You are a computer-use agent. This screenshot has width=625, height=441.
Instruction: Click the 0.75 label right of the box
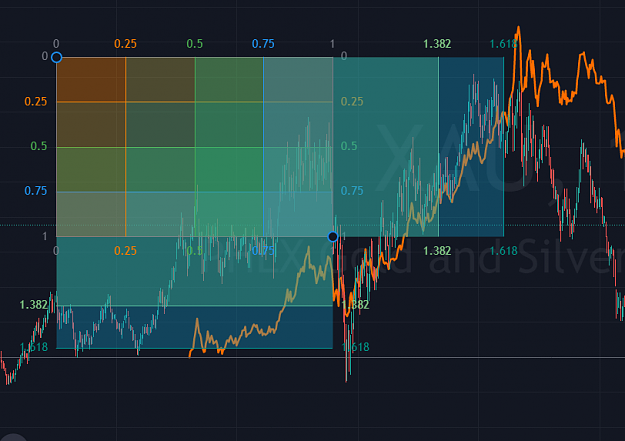tap(352, 191)
